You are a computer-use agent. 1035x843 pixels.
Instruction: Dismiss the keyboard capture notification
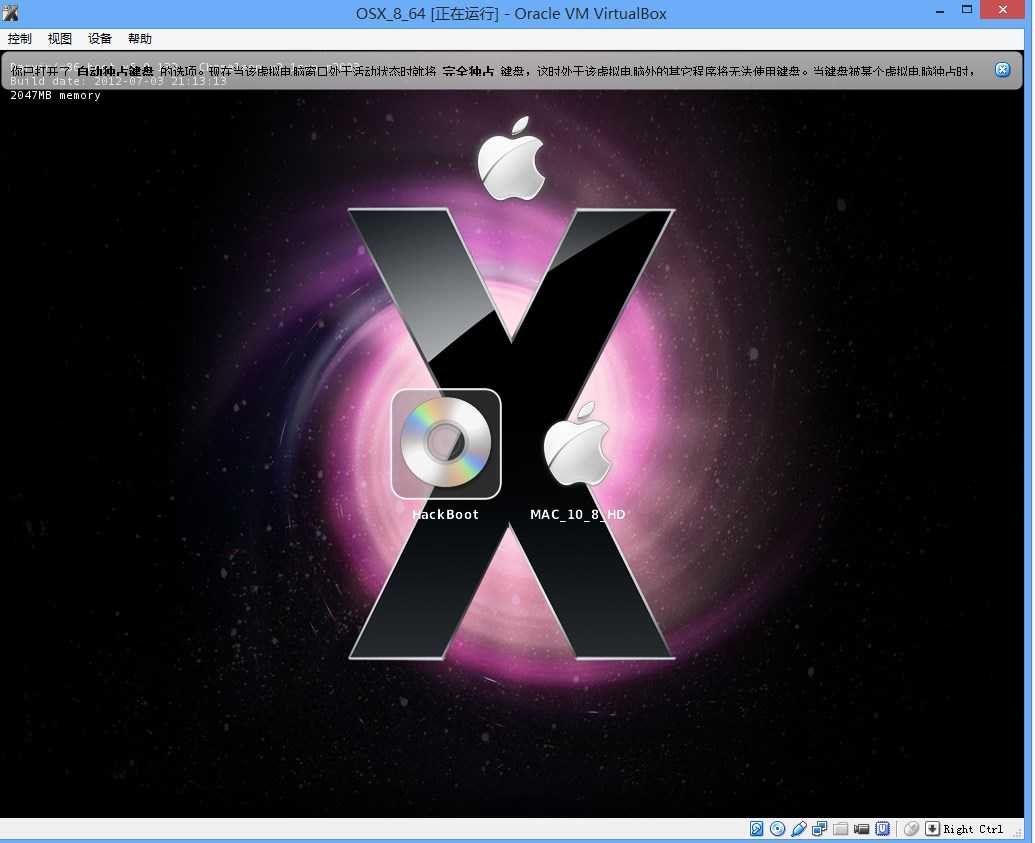click(x=1002, y=69)
